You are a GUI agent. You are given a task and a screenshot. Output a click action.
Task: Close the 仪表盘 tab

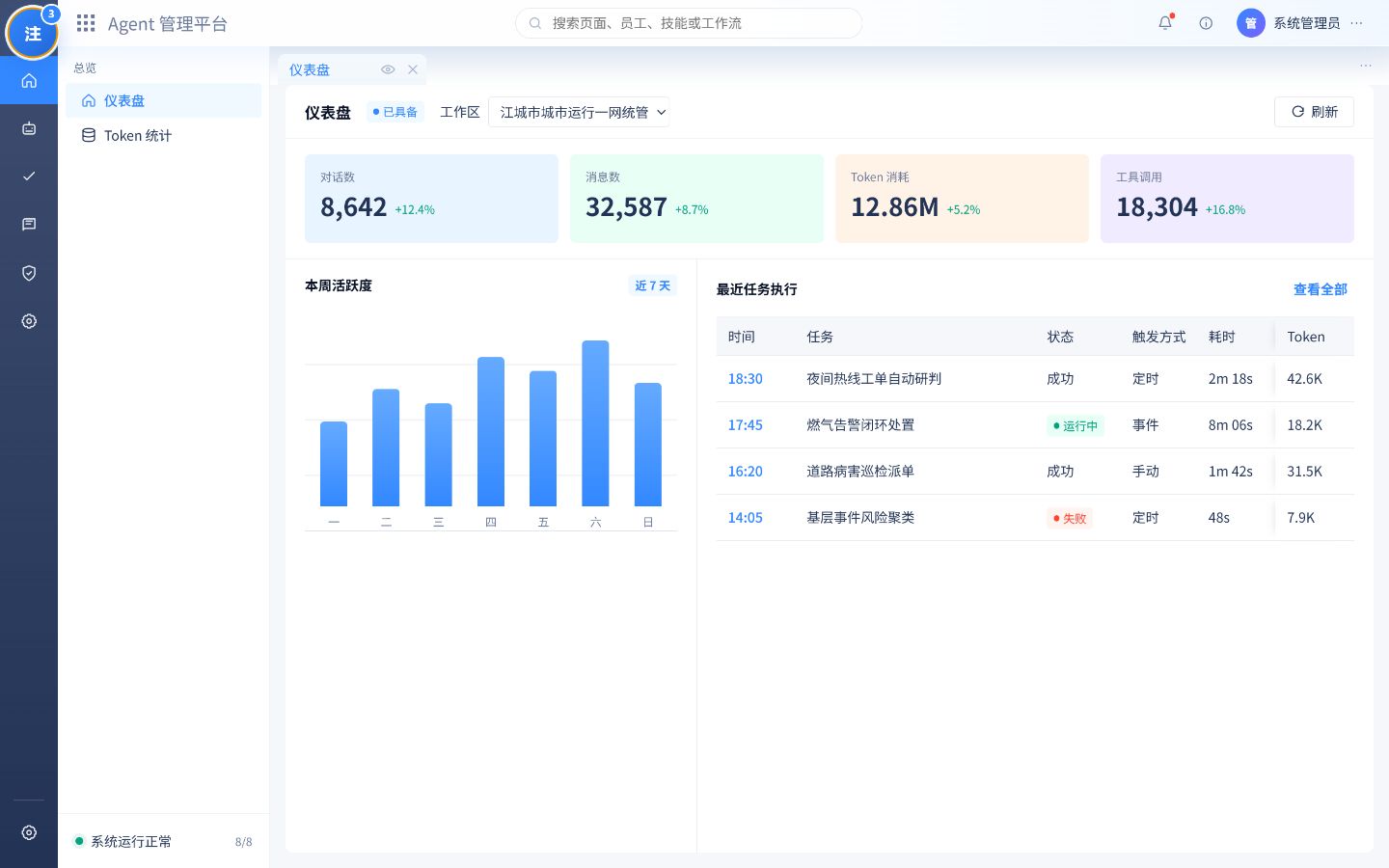pyautogui.click(x=413, y=69)
